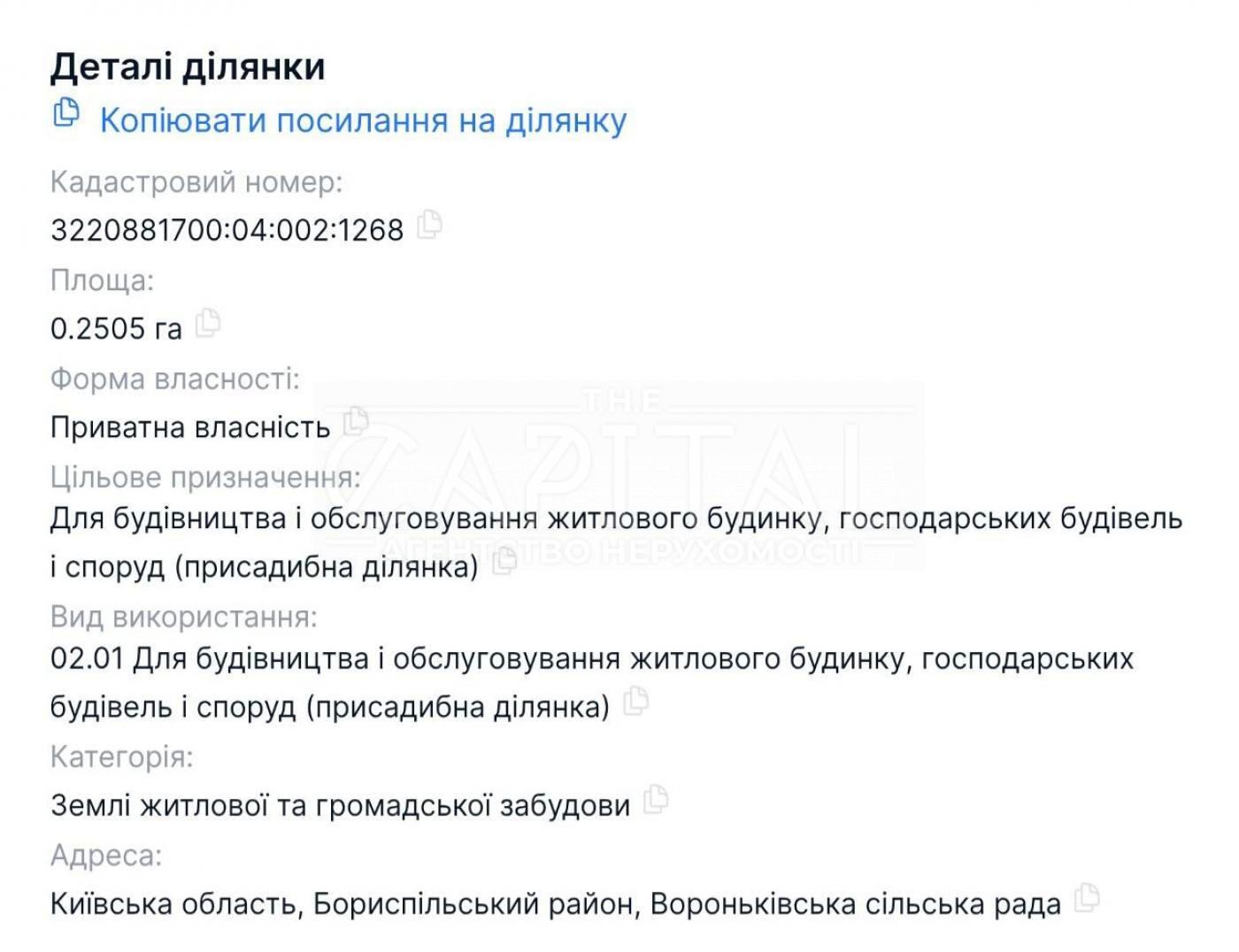Click the copy icon beside the parcel link

(x=65, y=114)
